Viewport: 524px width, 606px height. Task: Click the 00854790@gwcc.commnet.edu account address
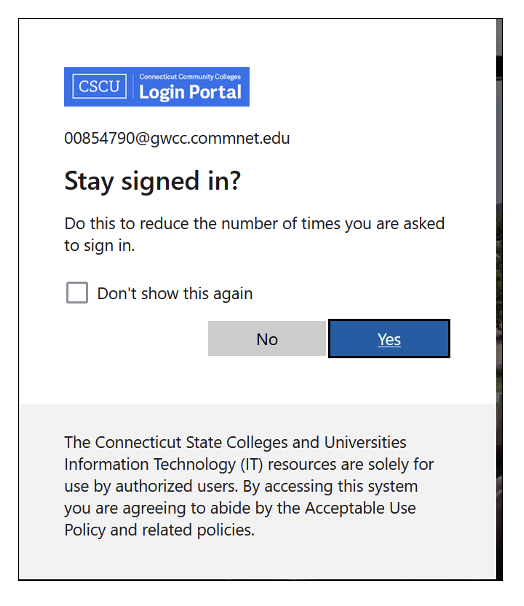coord(177,138)
